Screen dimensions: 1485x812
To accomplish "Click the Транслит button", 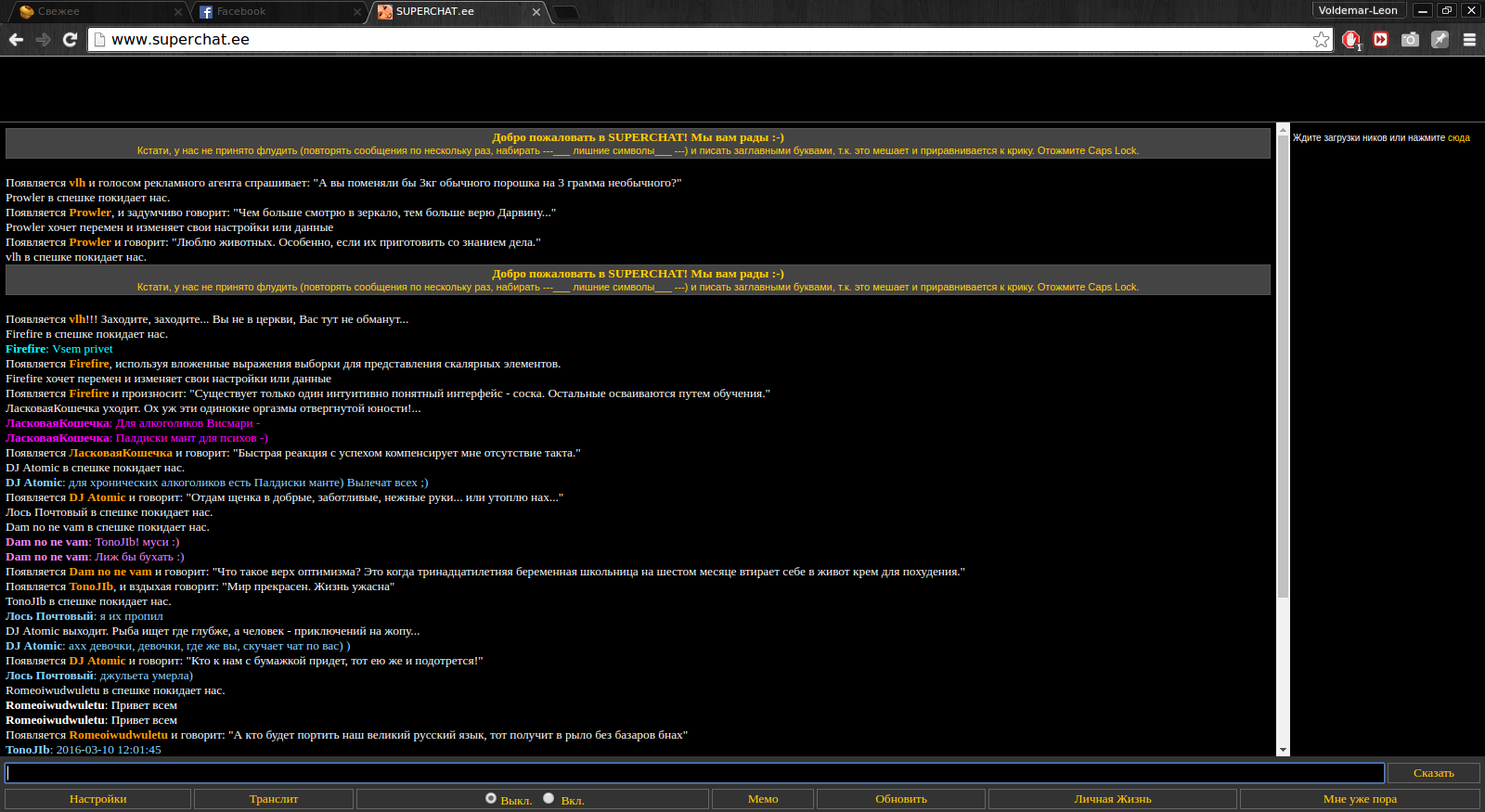I will (274, 799).
